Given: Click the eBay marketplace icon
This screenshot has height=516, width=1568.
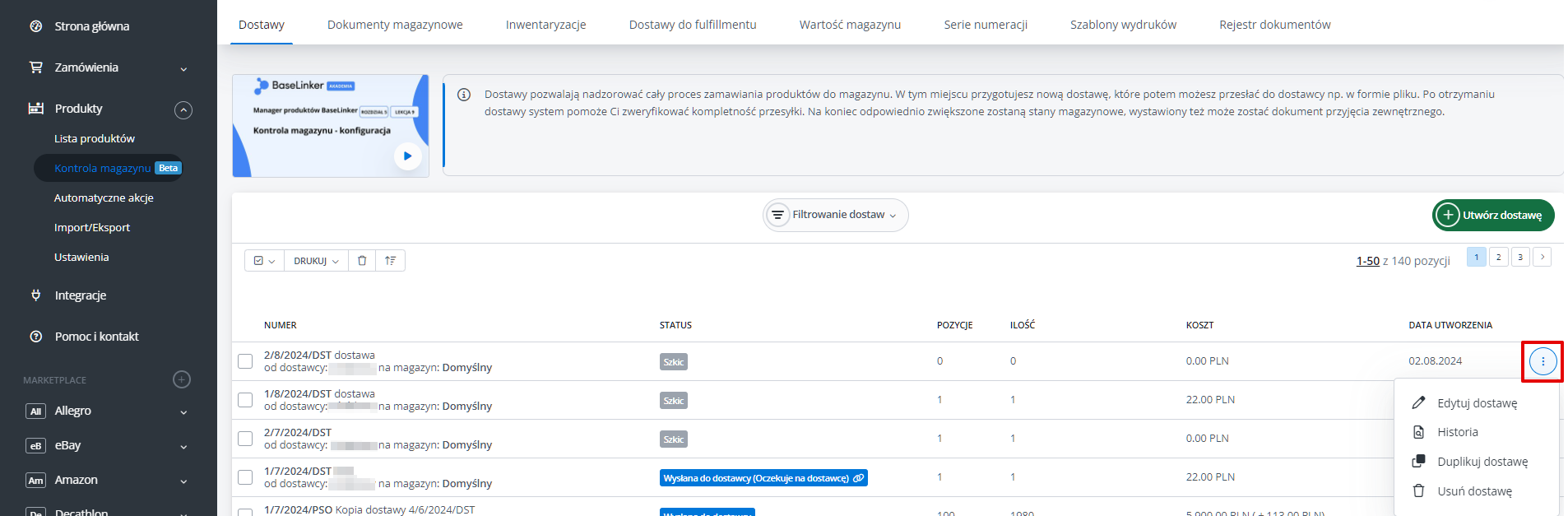Looking at the screenshot, I should pos(35,446).
